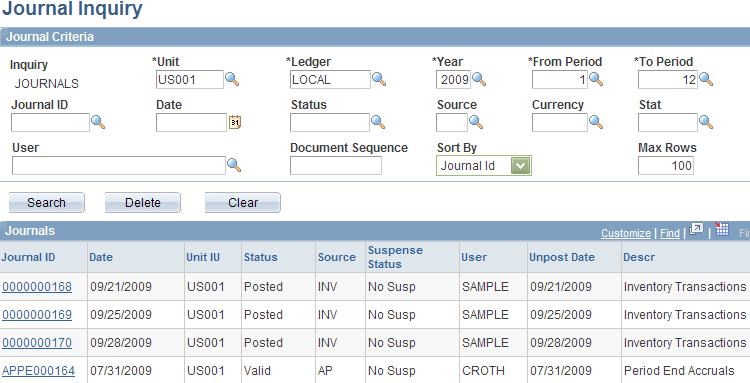Click the Find link in Journals grid
The image size is (750, 383).
[x=670, y=233]
